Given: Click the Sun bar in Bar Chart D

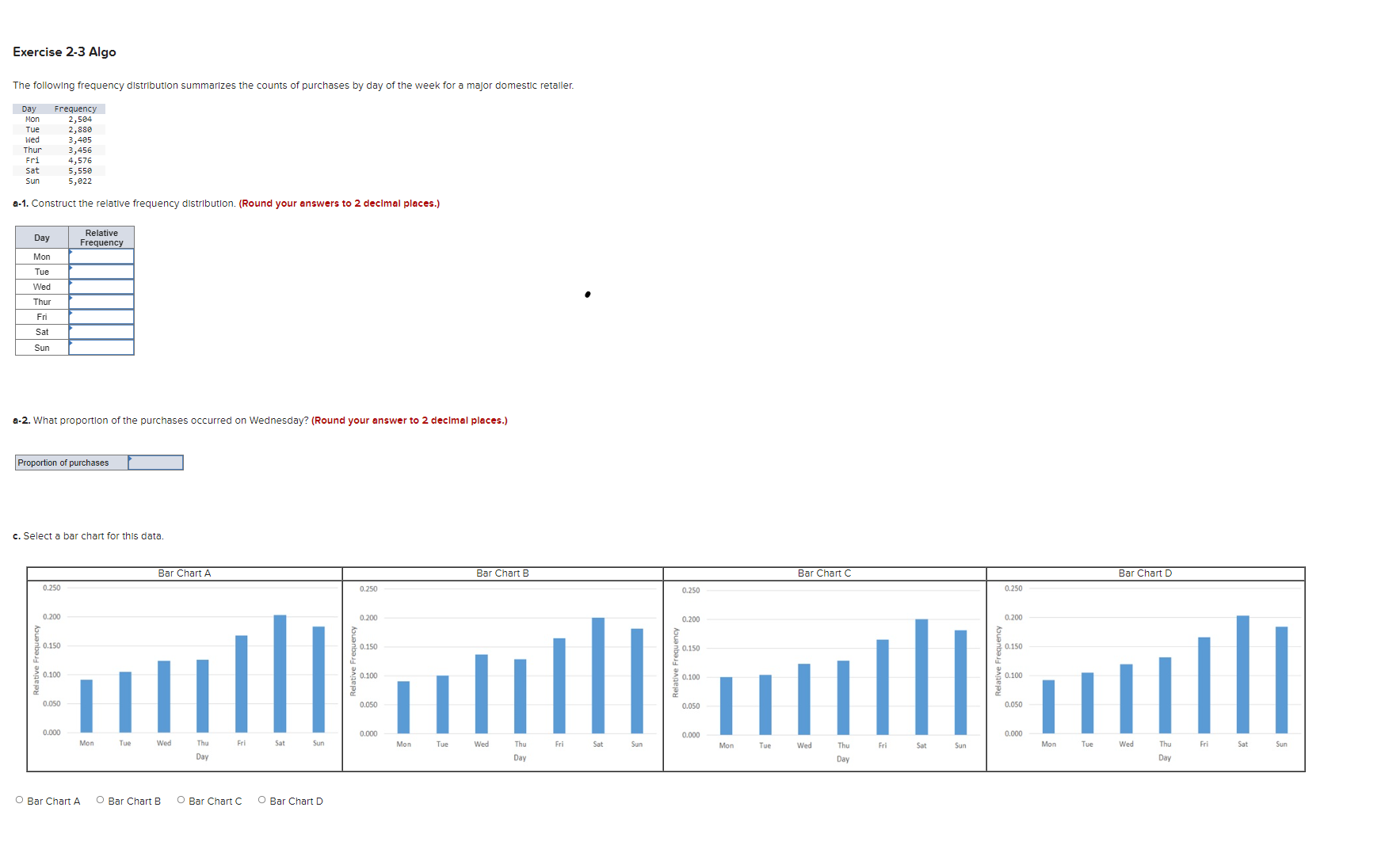Looking at the screenshot, I should click(x=1282, y=680).
